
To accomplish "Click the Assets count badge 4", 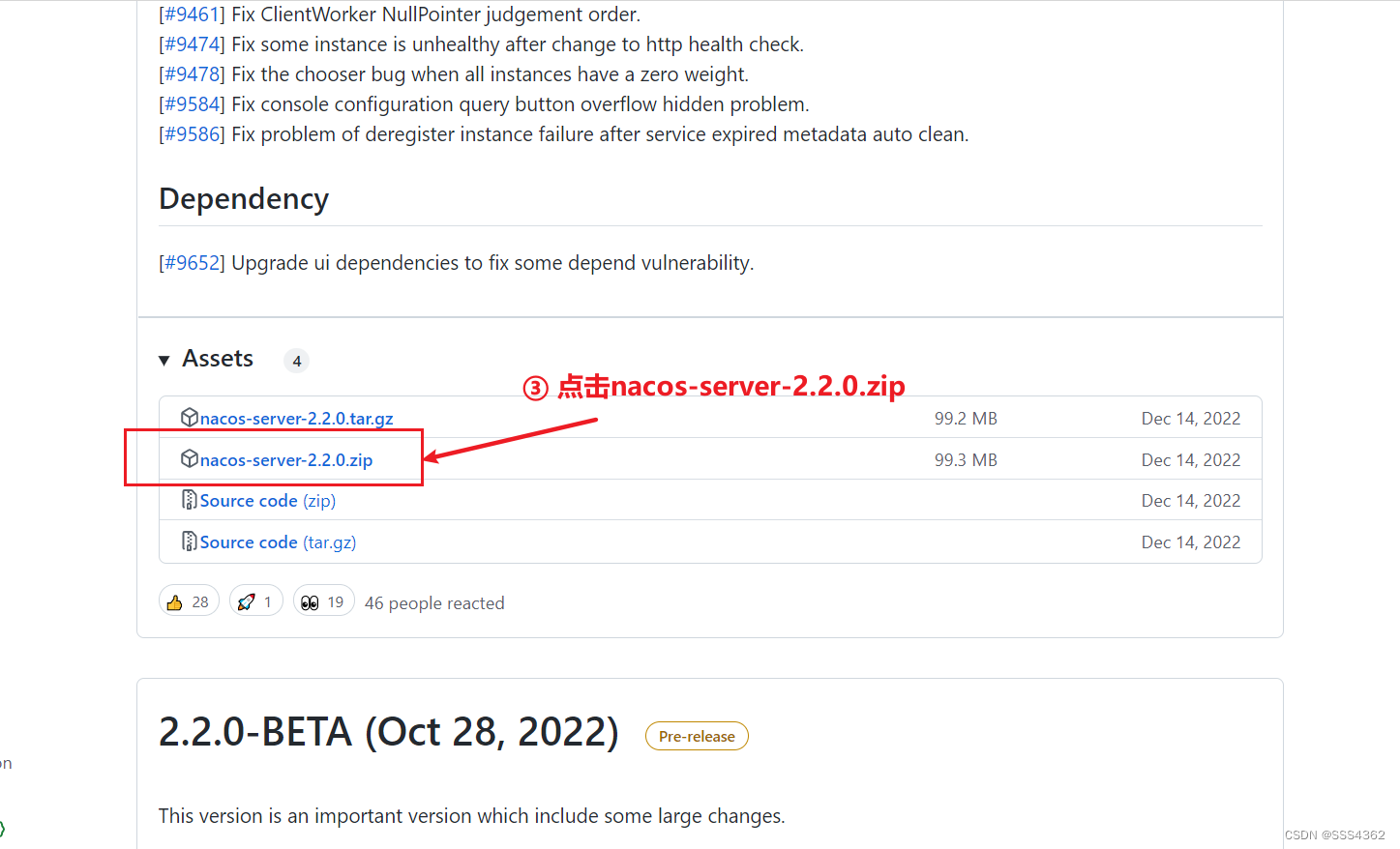I will coord(297,361).
